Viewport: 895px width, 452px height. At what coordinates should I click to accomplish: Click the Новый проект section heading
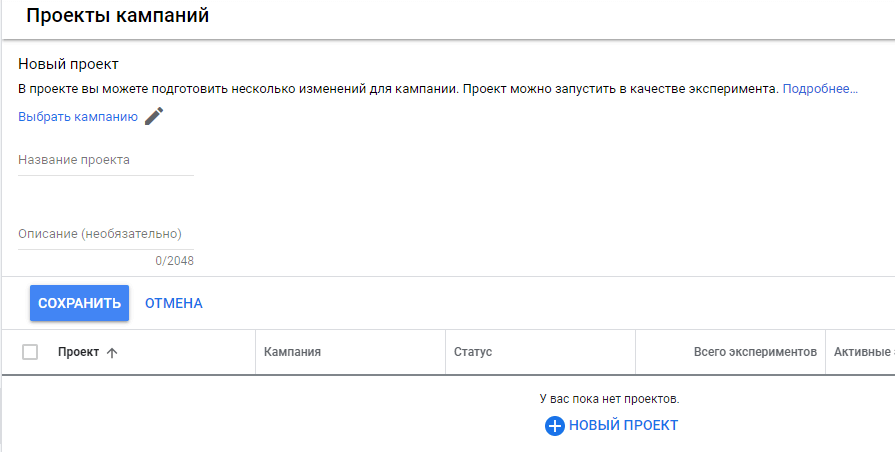pos(68,65)
